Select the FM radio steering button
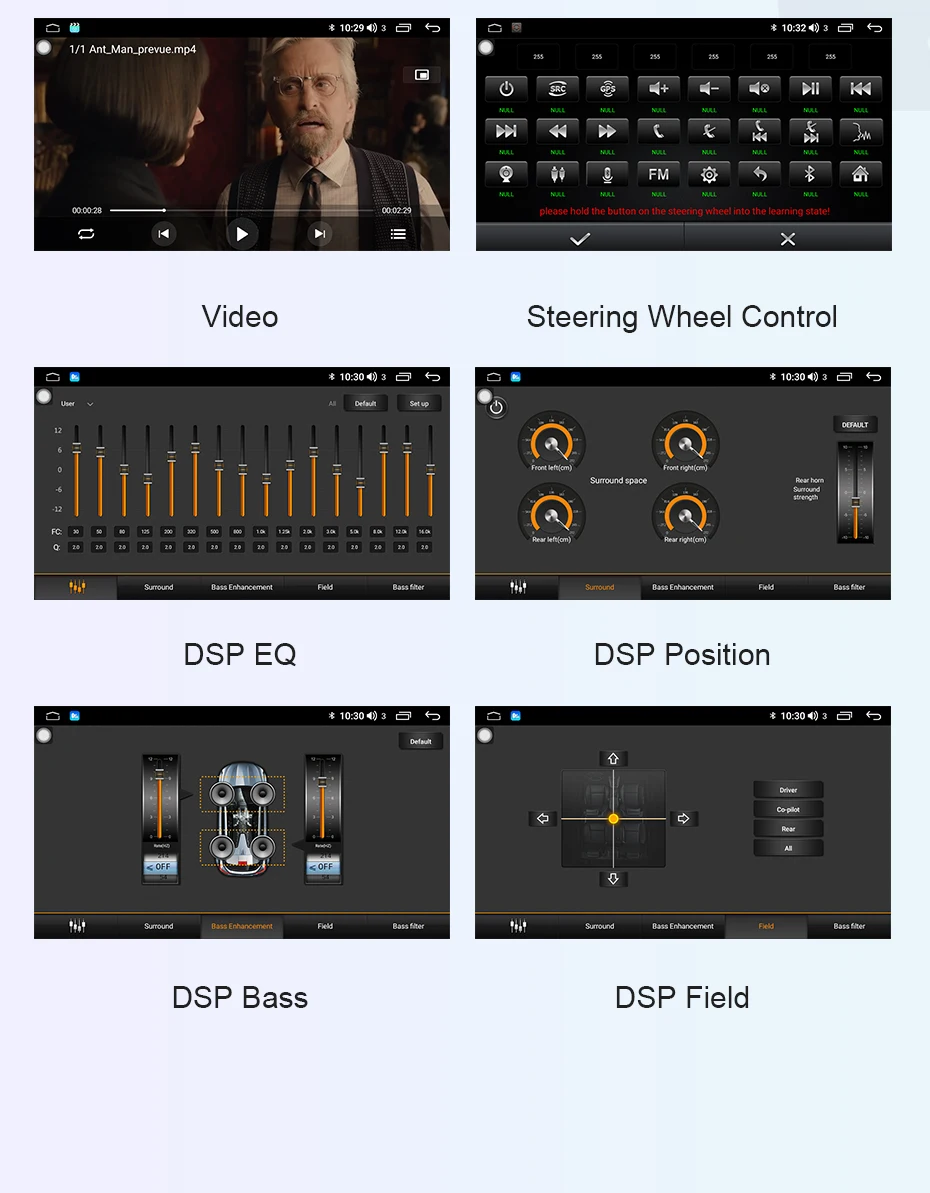This screenshot has width=930, height=1193. (x=658, y=174)
